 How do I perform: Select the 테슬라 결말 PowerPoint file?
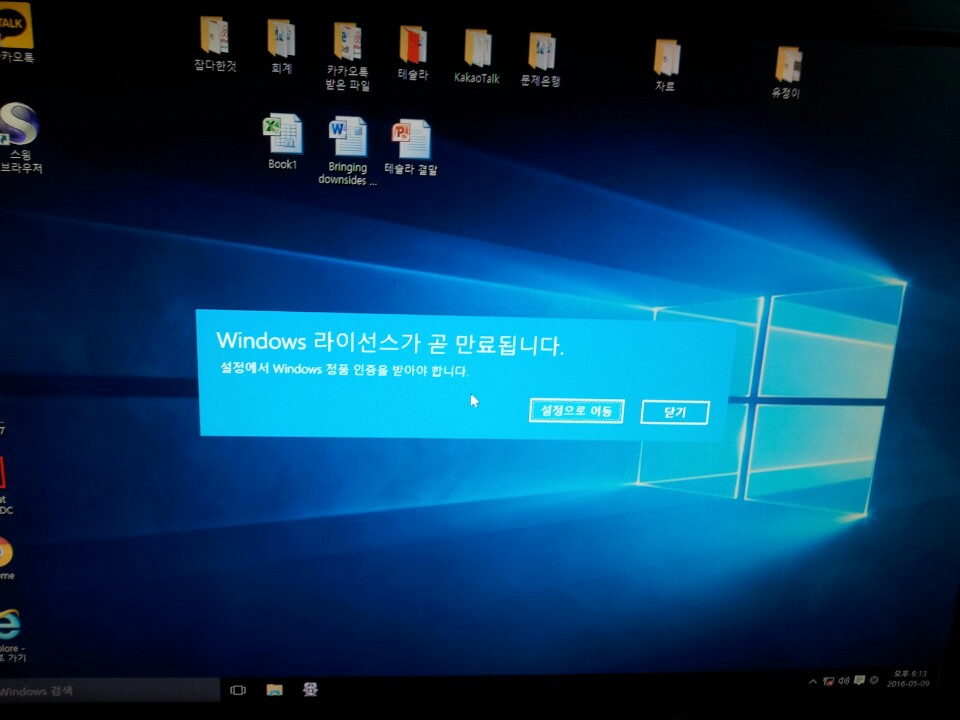point(411,148)
